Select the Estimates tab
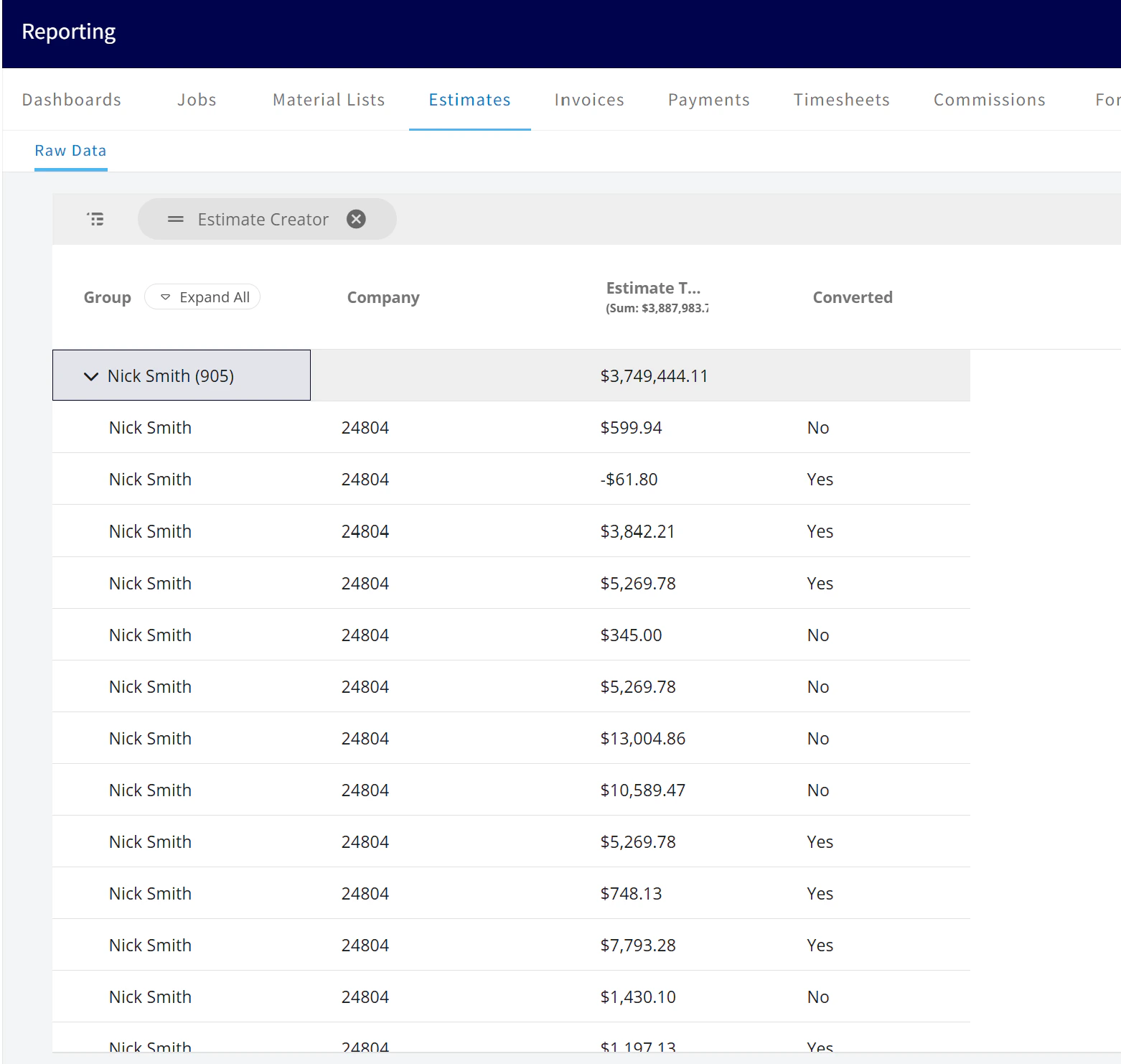 coord(470,100)
